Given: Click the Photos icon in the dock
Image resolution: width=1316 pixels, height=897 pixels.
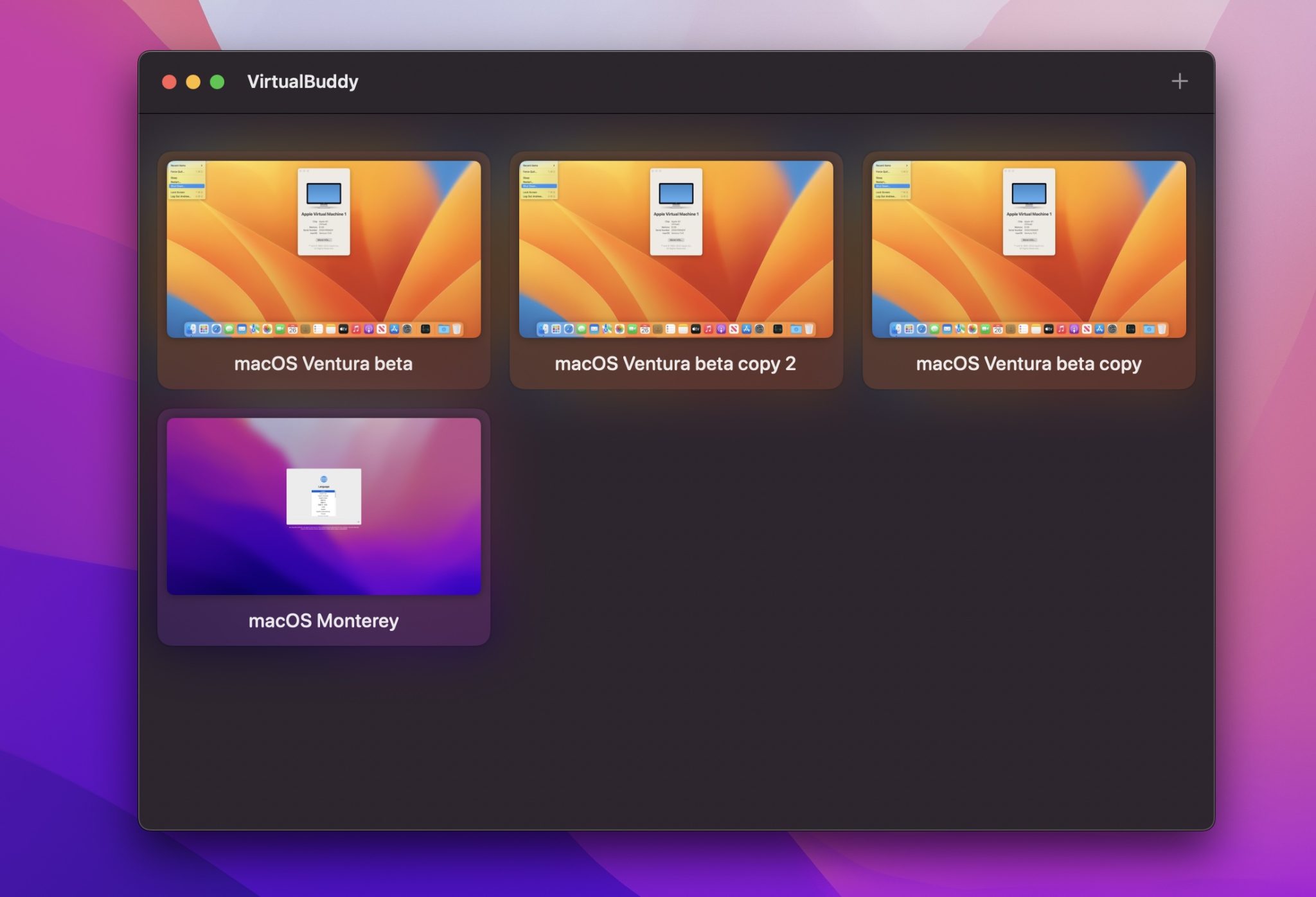Looking at the screenshot, I should coord(266,329).
